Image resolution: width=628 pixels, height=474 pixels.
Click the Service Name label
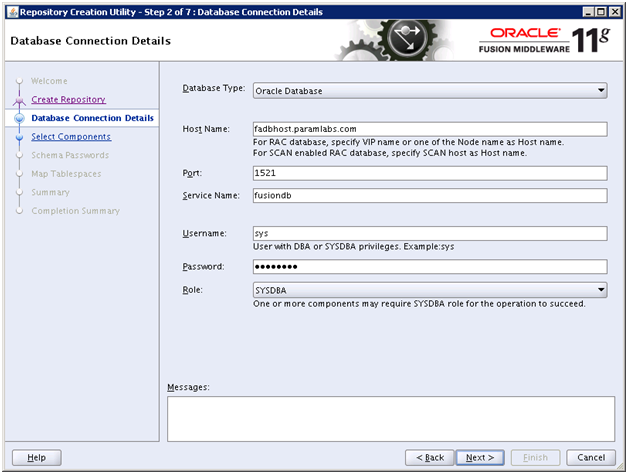click(x=211, y=196)
